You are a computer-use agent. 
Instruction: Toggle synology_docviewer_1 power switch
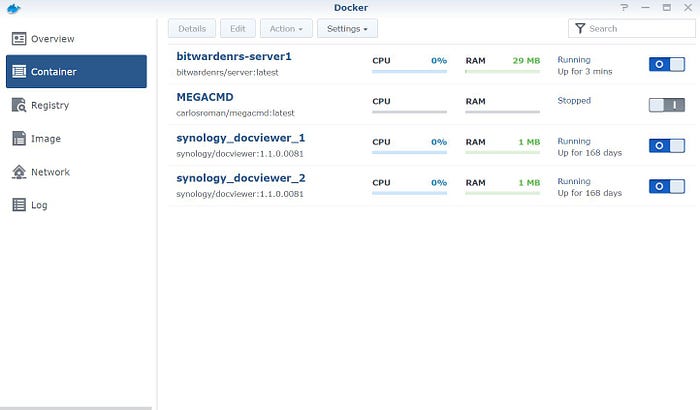pyautogui.click(x=667, y=146)
